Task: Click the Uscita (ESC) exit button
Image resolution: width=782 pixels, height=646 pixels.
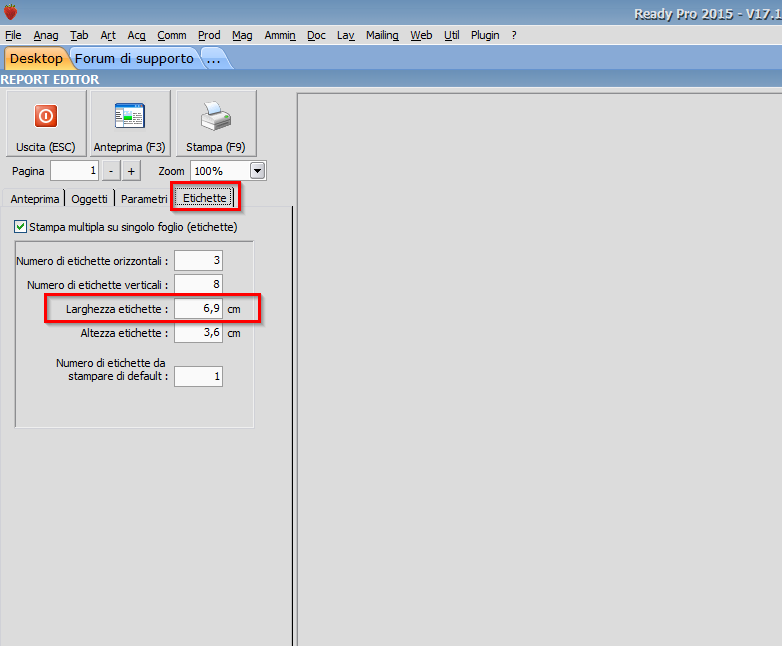Action: coord(46,123)
